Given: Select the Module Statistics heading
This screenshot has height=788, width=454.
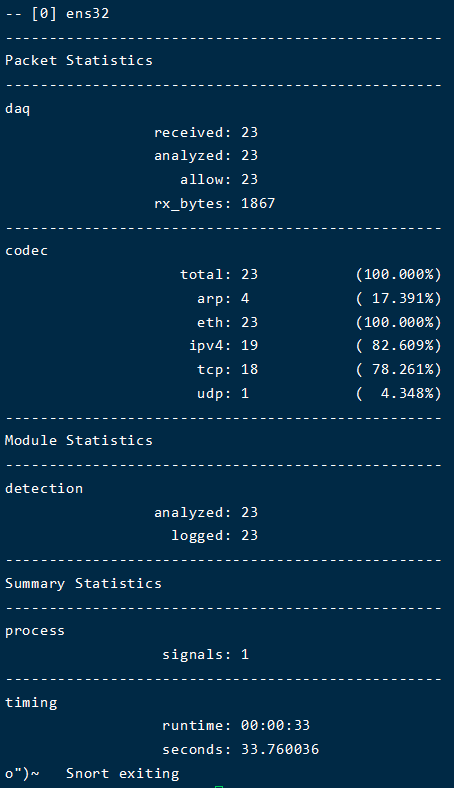Looking at the screenshot, I should pos(79,440).
